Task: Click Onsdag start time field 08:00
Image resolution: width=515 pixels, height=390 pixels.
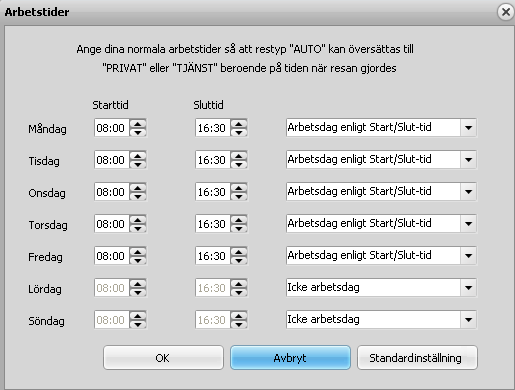Action: click(112, 192)
